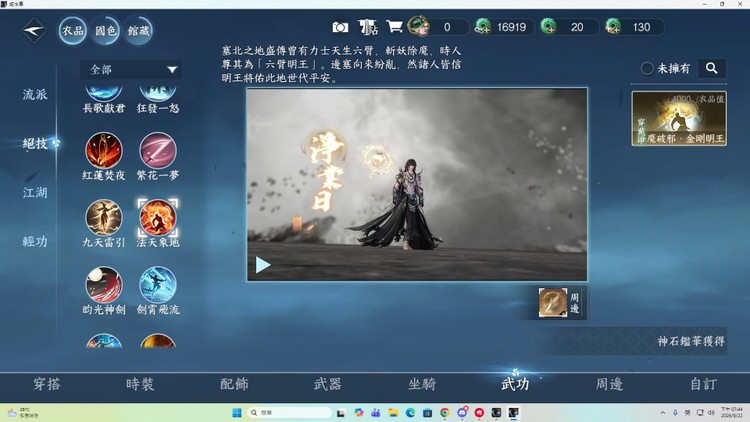Switch to the 自訂 bottom tab
The width and height of the screenshot is (750, 422).
(703, 384)
